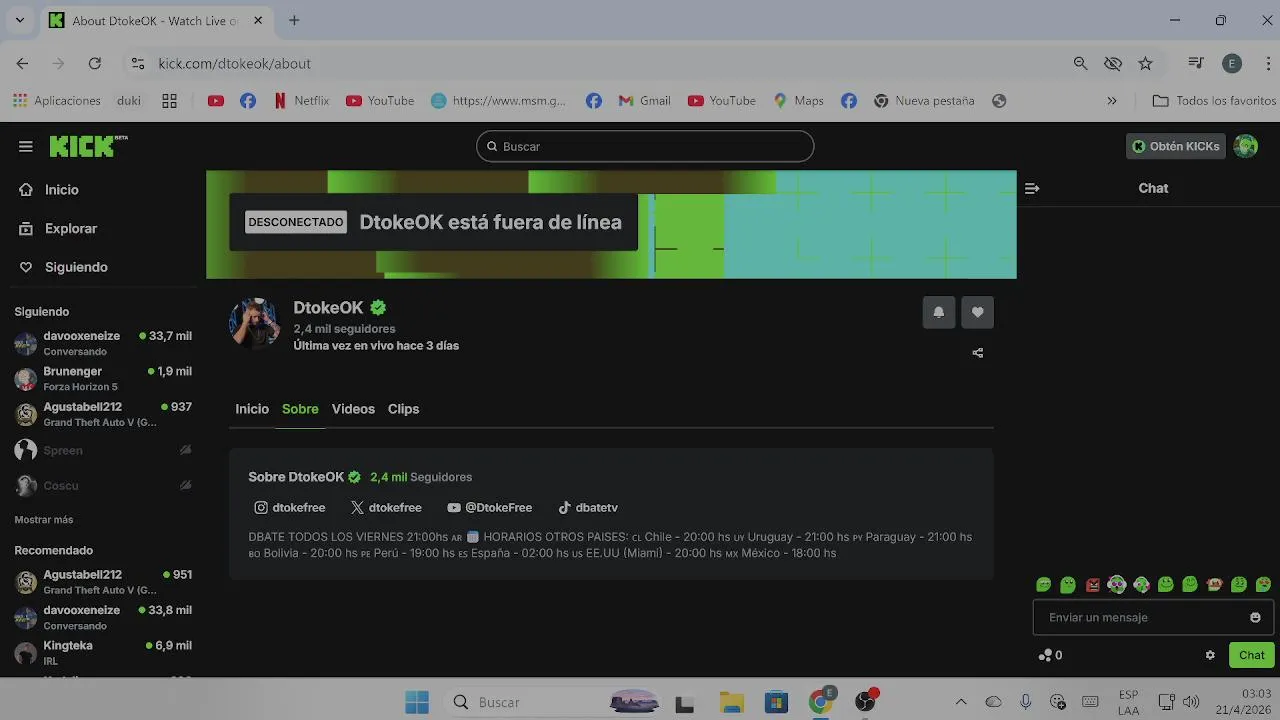Image resolution: width=1280 pixels, height=720 pixels.
Task: Open the emoji picker in chat input
Action: tap(1255, 617)
